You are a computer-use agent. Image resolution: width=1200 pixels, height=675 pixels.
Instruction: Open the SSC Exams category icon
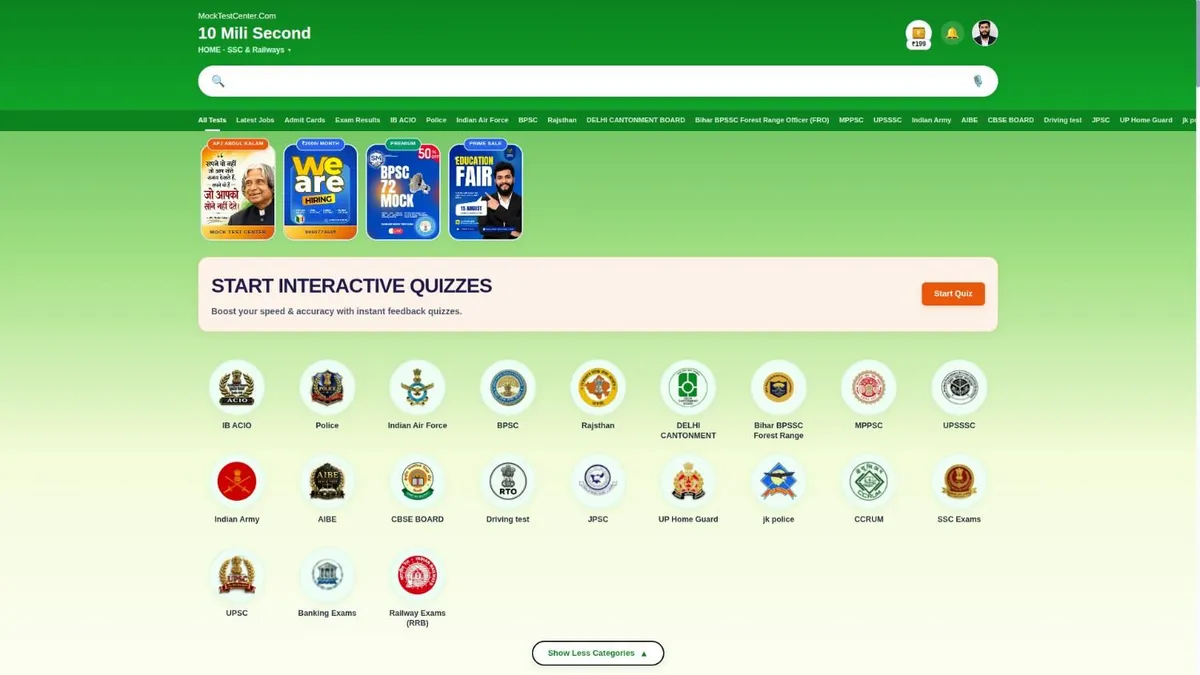click(959, 482)
